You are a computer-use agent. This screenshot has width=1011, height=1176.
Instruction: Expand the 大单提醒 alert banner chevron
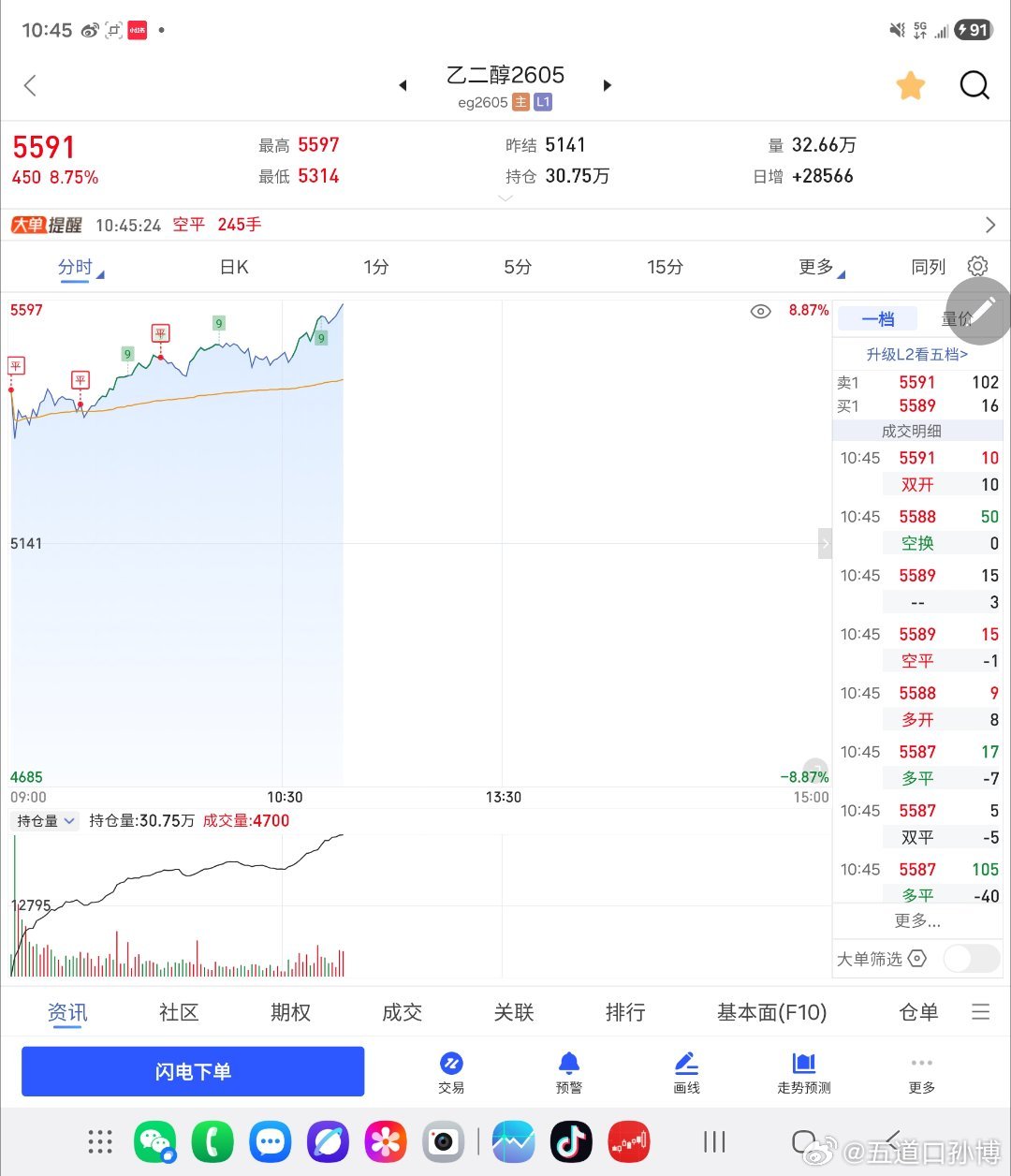990,225
